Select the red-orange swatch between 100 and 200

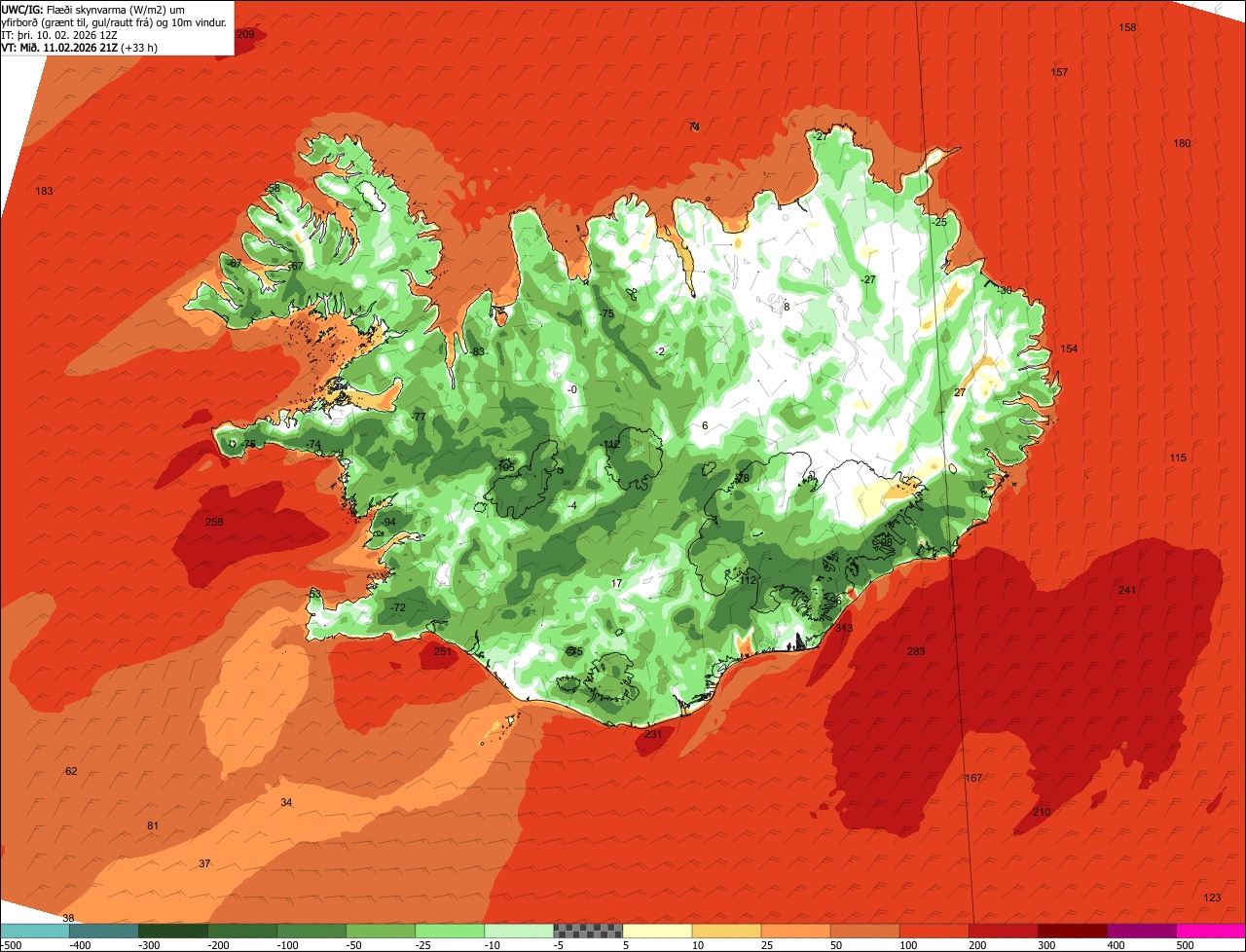coord(934,931)
